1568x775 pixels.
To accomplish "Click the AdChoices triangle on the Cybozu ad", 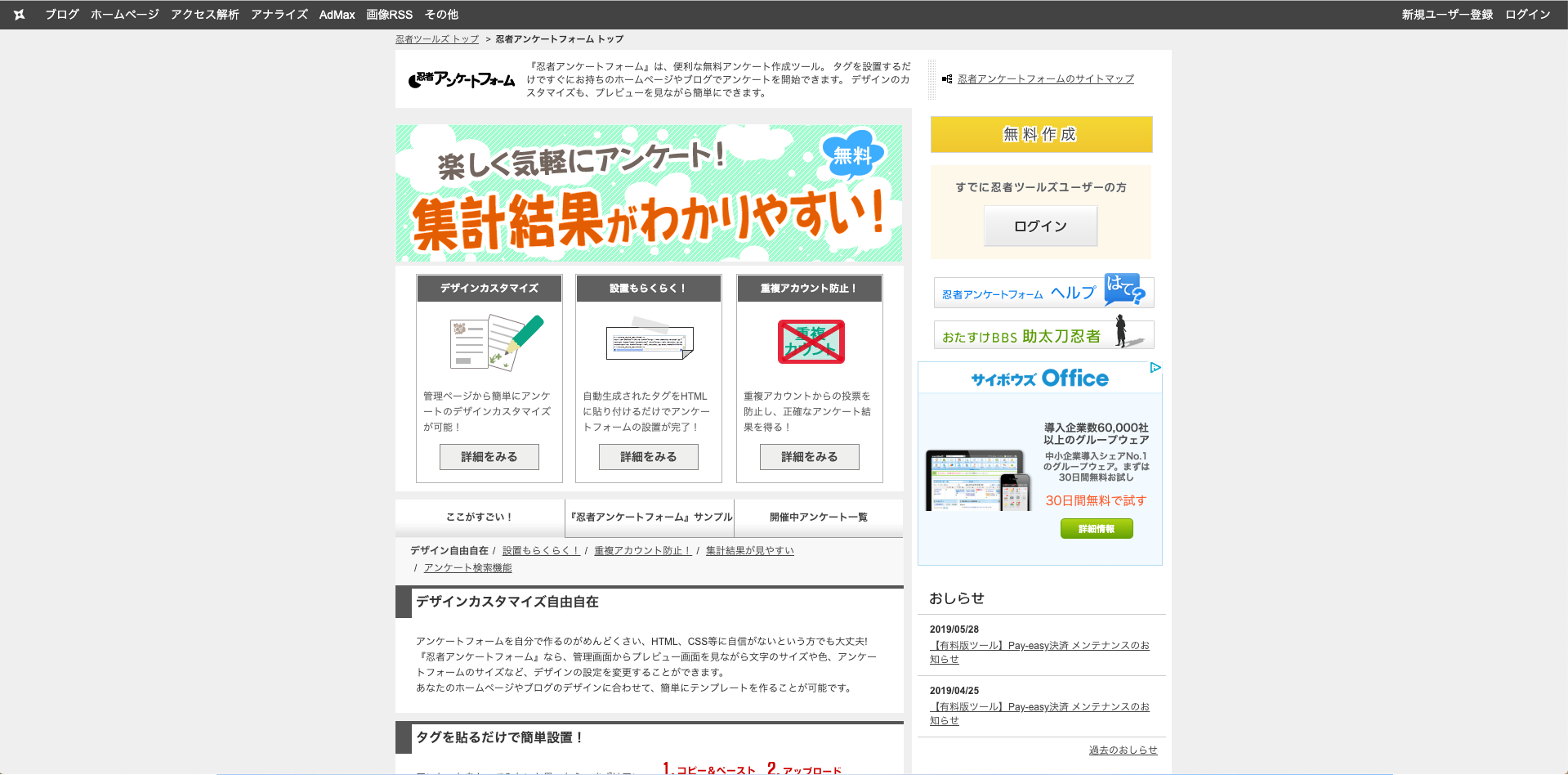I will [x=1156, y=367].
